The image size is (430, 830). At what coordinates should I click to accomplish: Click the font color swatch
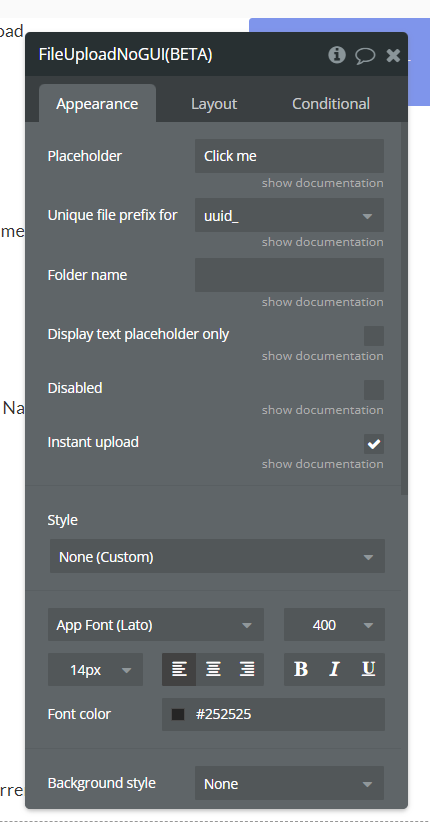(x=178, y=715)
